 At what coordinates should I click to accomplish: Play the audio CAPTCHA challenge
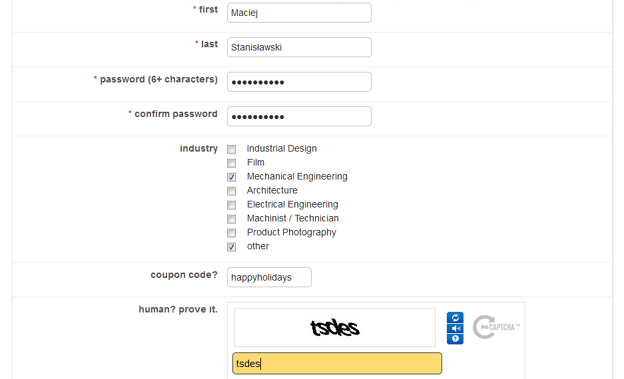point(455,328)
